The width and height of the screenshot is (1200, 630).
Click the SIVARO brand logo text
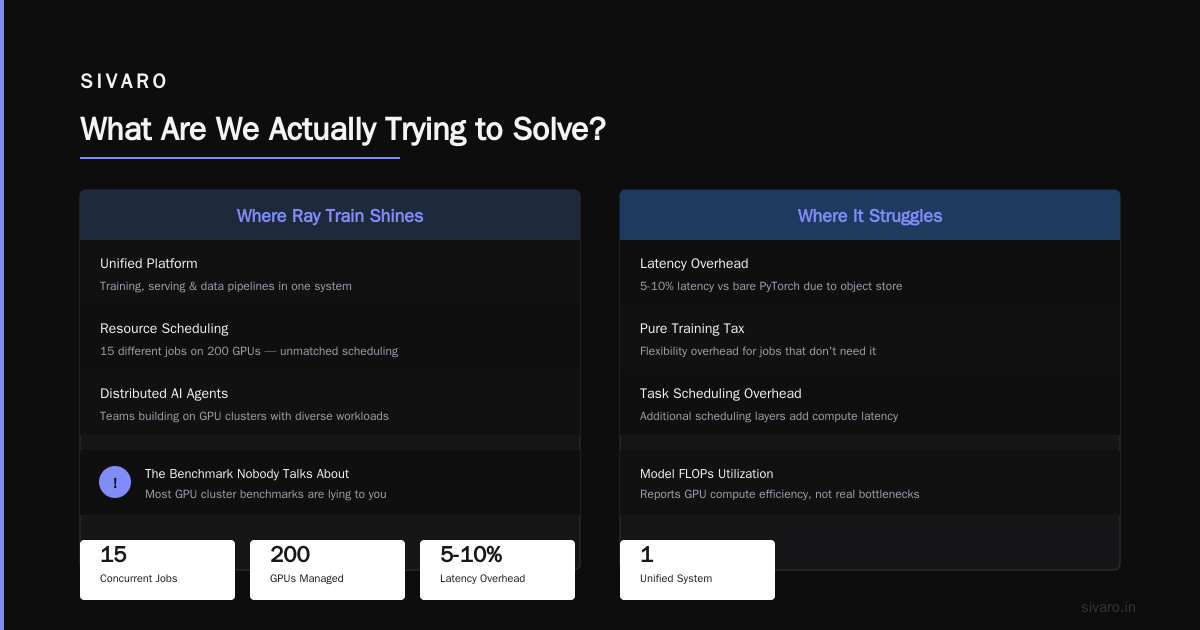point(125,81)
